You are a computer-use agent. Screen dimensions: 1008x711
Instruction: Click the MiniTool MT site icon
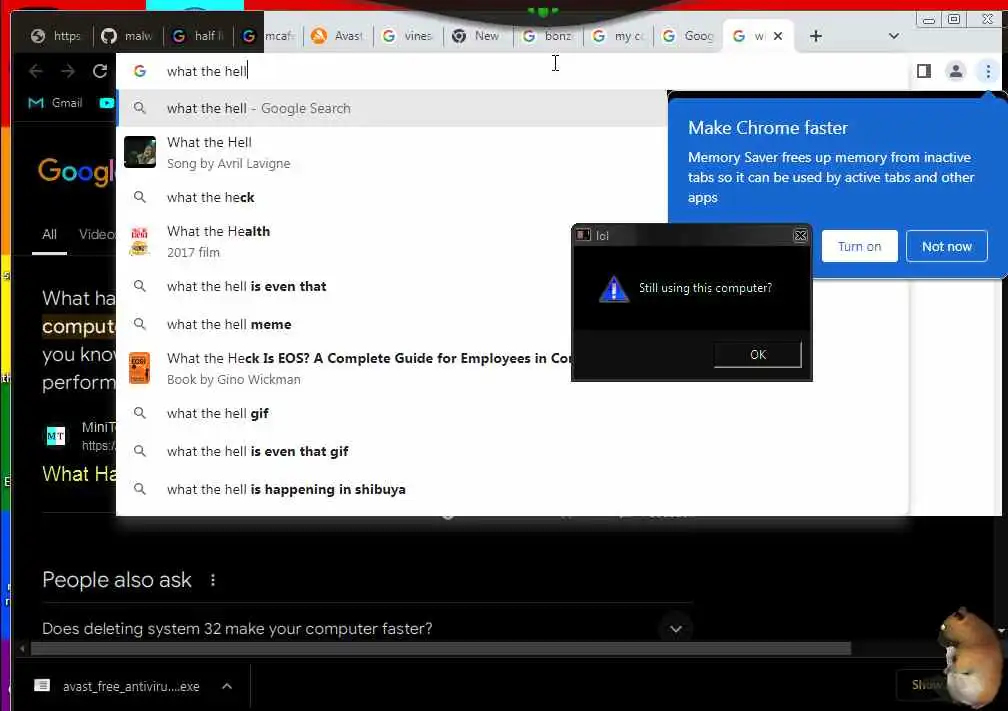point(56,436)
